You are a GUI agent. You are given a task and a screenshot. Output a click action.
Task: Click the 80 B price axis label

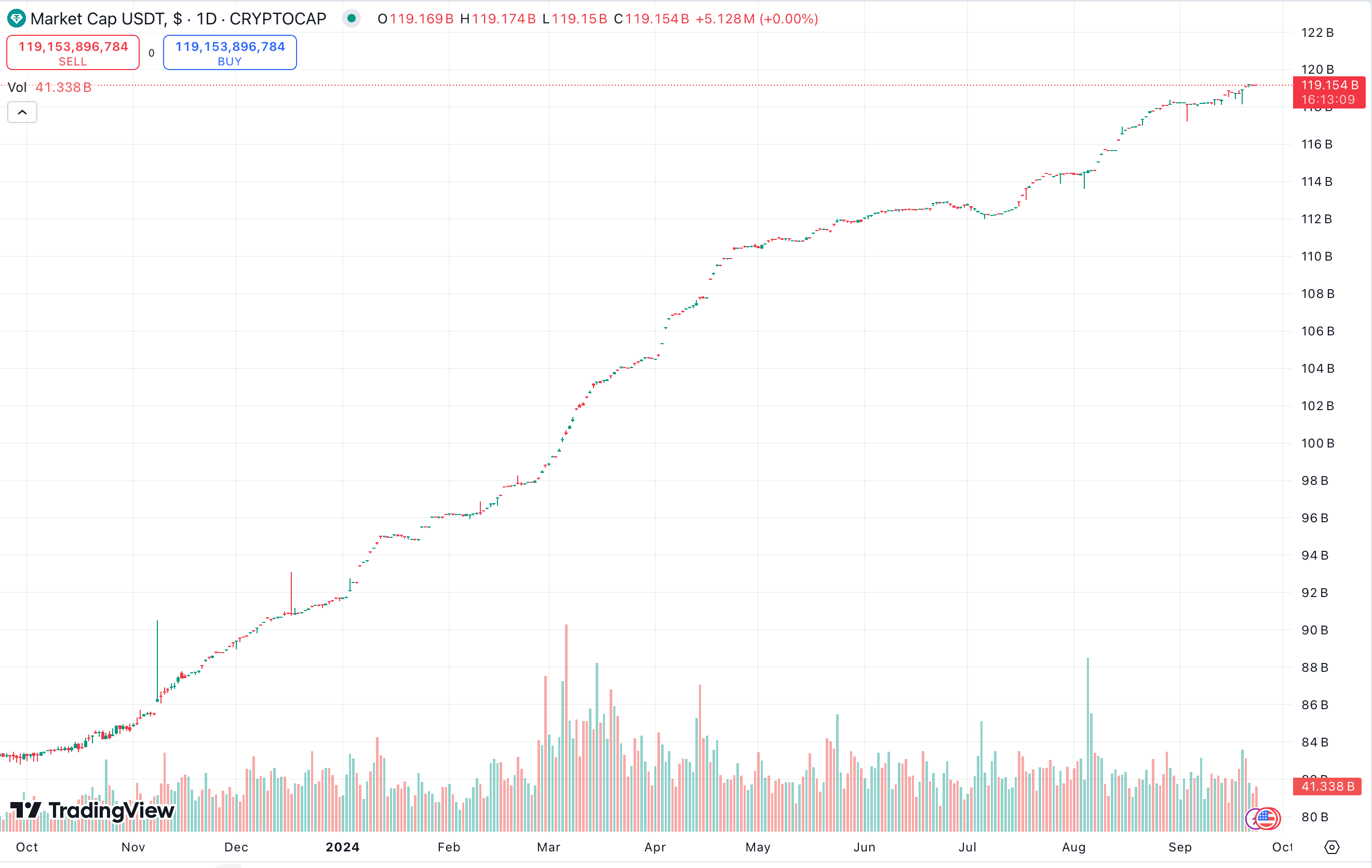click(x=1315, y=817)
